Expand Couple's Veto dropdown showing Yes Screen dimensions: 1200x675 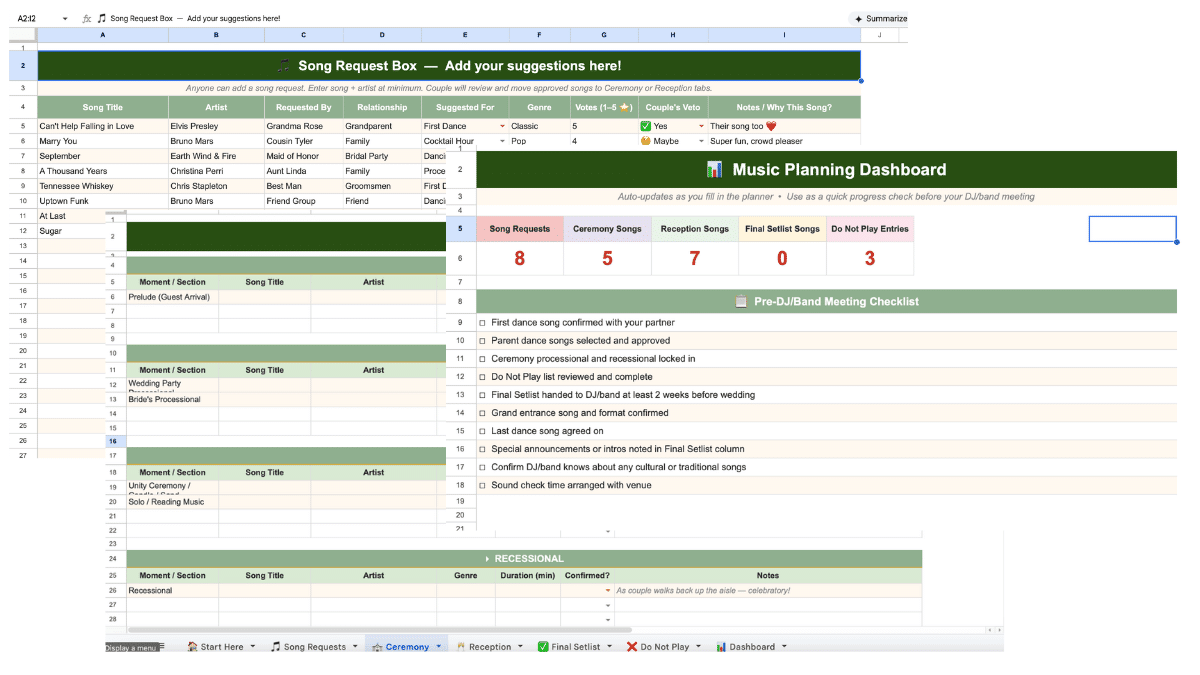[x=700, y=127]
